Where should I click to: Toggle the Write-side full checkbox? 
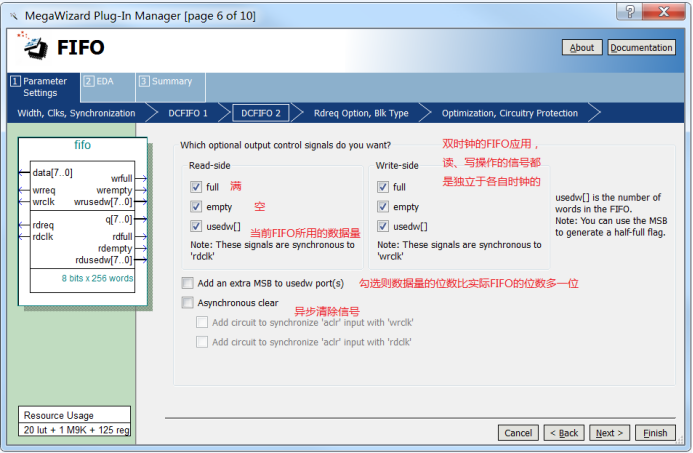pyautogui.click(x=383, y=187)
